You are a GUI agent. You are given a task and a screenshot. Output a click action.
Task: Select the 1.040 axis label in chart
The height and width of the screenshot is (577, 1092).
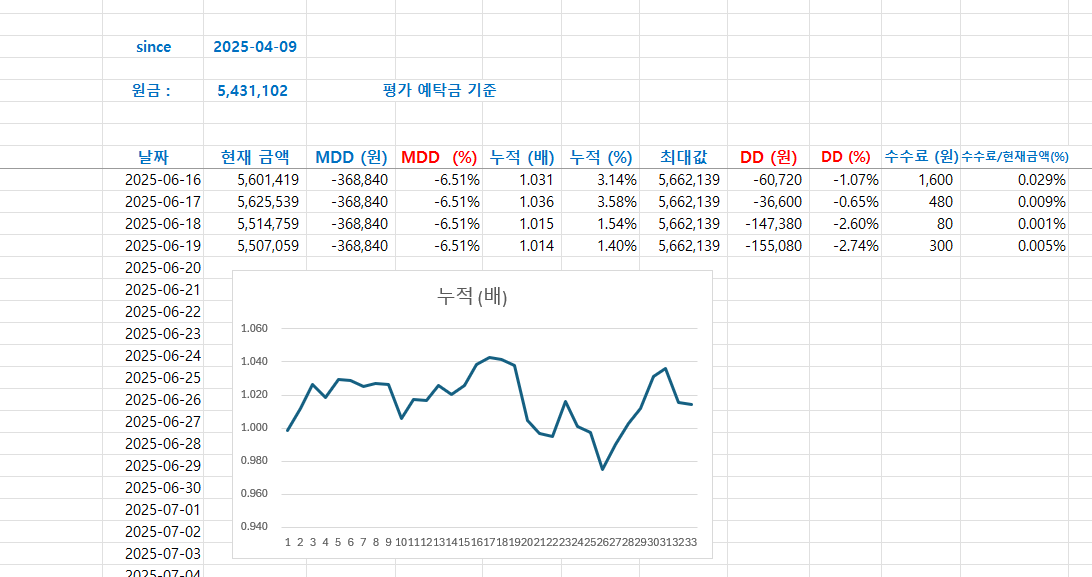point(254,362)
